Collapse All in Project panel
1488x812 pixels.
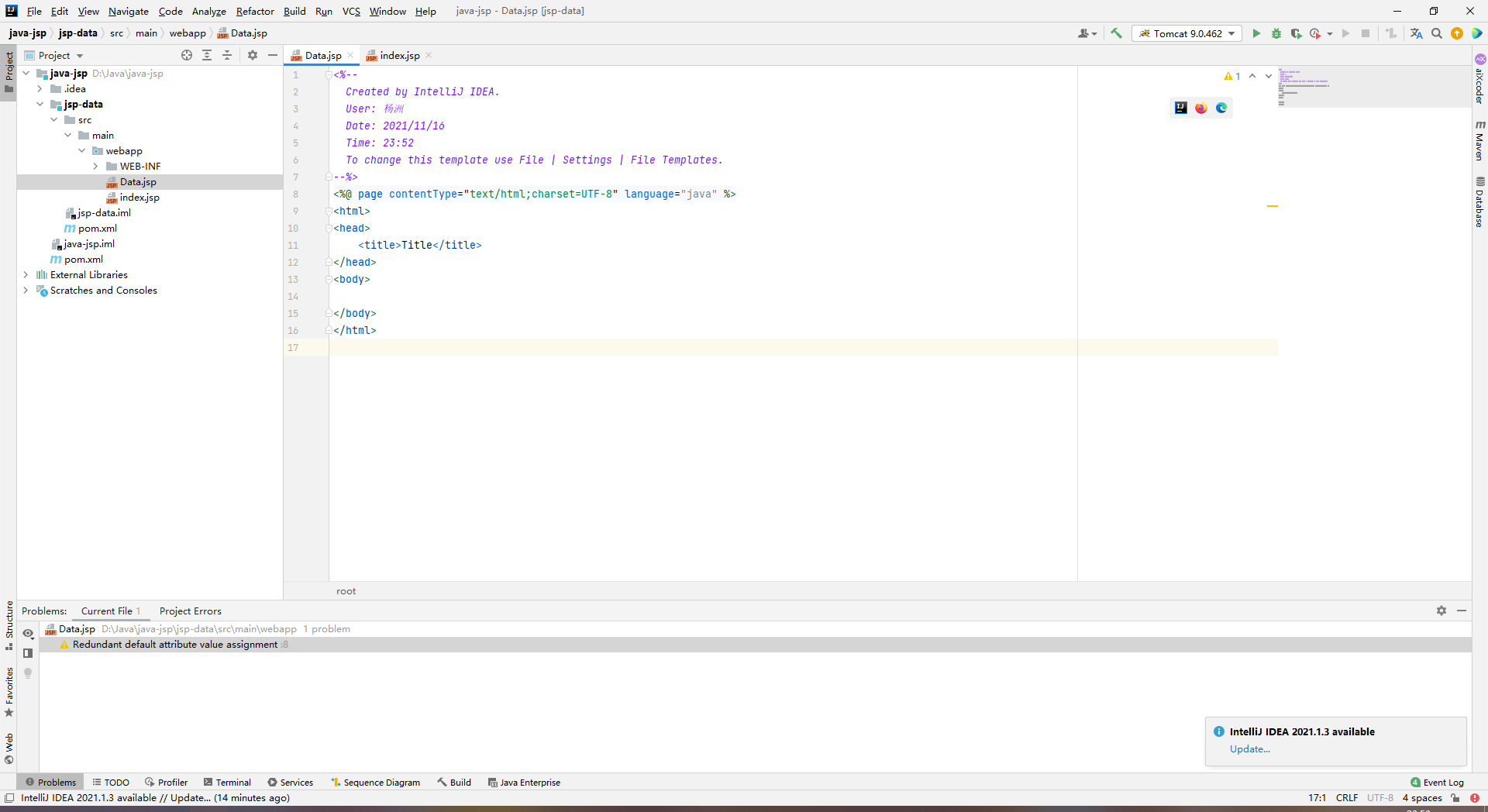point(227,55)
